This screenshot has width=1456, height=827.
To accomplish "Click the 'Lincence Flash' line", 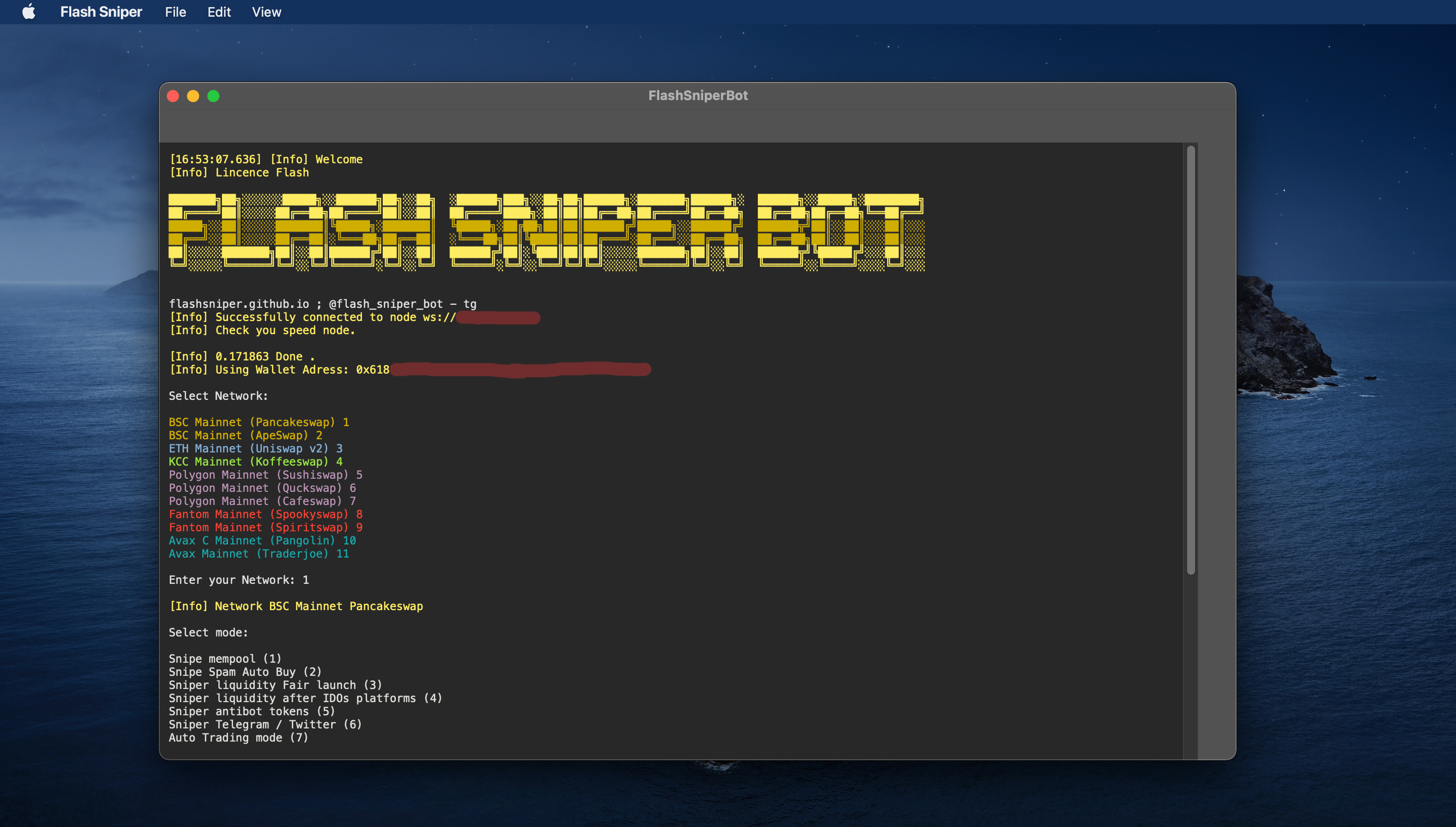I will [x=239, y=173].
